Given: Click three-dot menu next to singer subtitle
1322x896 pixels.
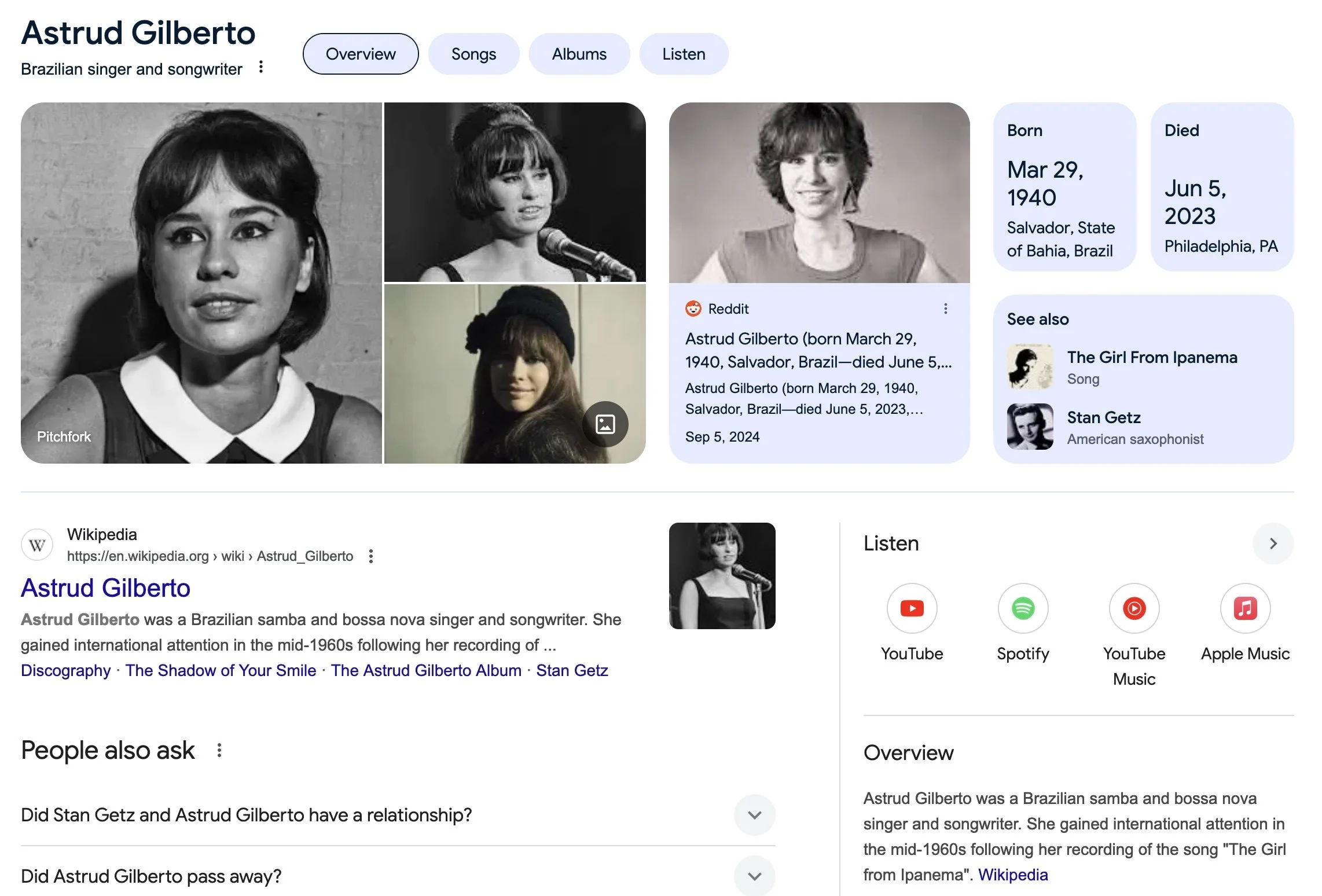Looking at the screenshot, I should (x=261, y=67).
